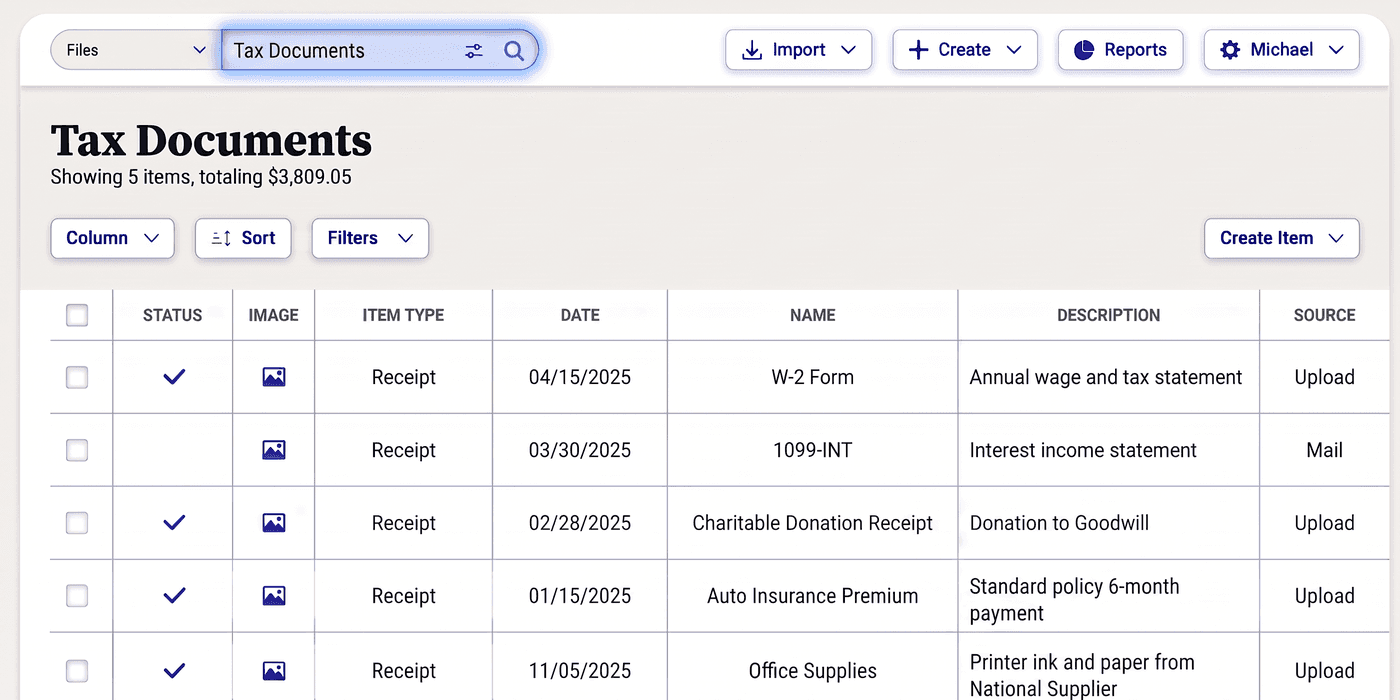This screenshot has height=700, width=1400.
Task: Click the IMAGE column header
Action: click(274, 315)
